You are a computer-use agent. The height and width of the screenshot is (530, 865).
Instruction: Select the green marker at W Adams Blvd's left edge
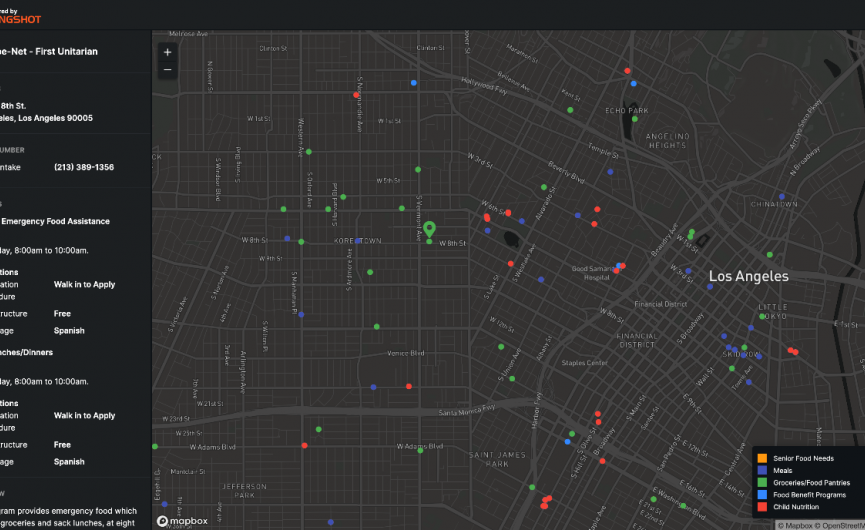(x=155, y=446)
